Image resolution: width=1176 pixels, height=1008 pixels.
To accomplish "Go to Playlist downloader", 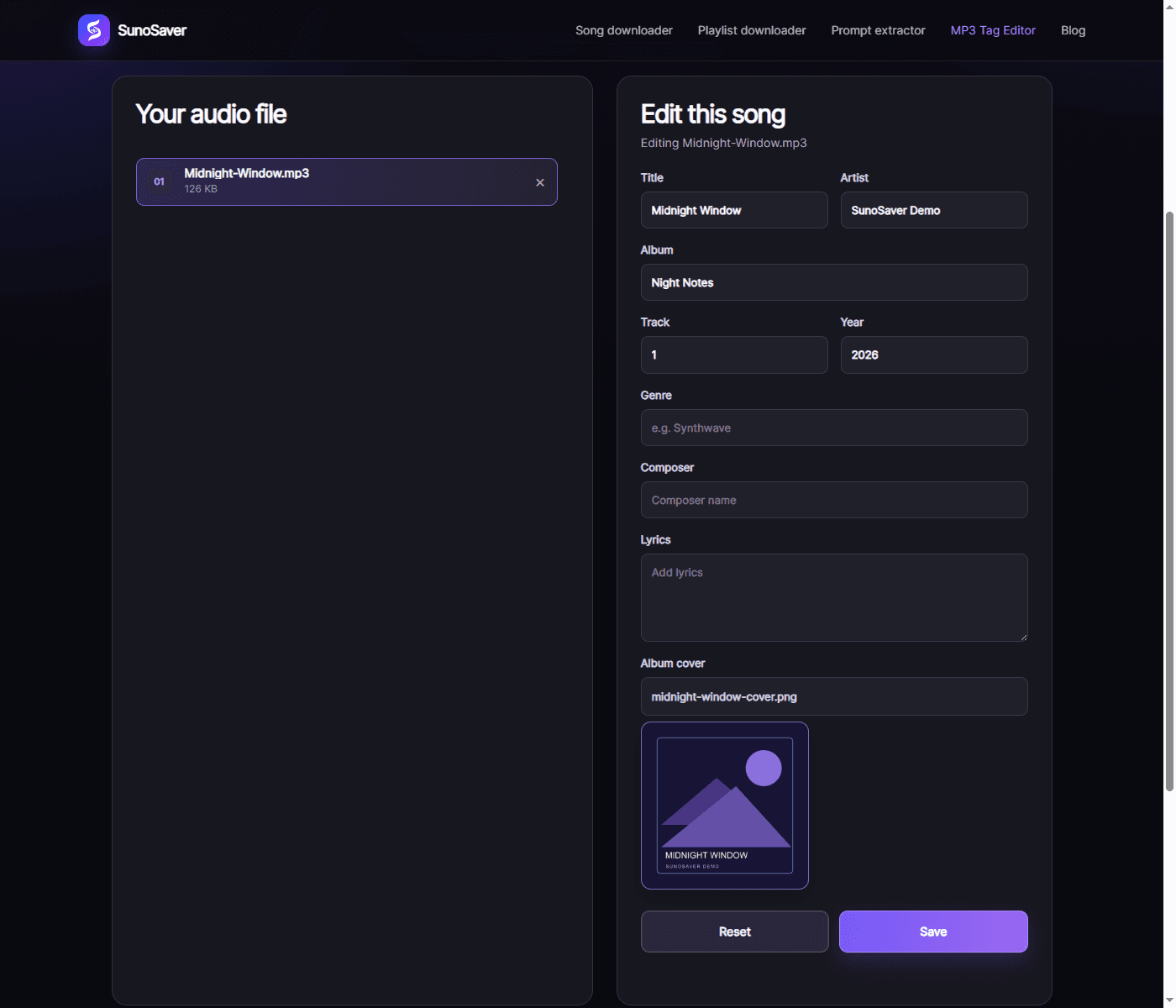I will click(x=752, y=30).
